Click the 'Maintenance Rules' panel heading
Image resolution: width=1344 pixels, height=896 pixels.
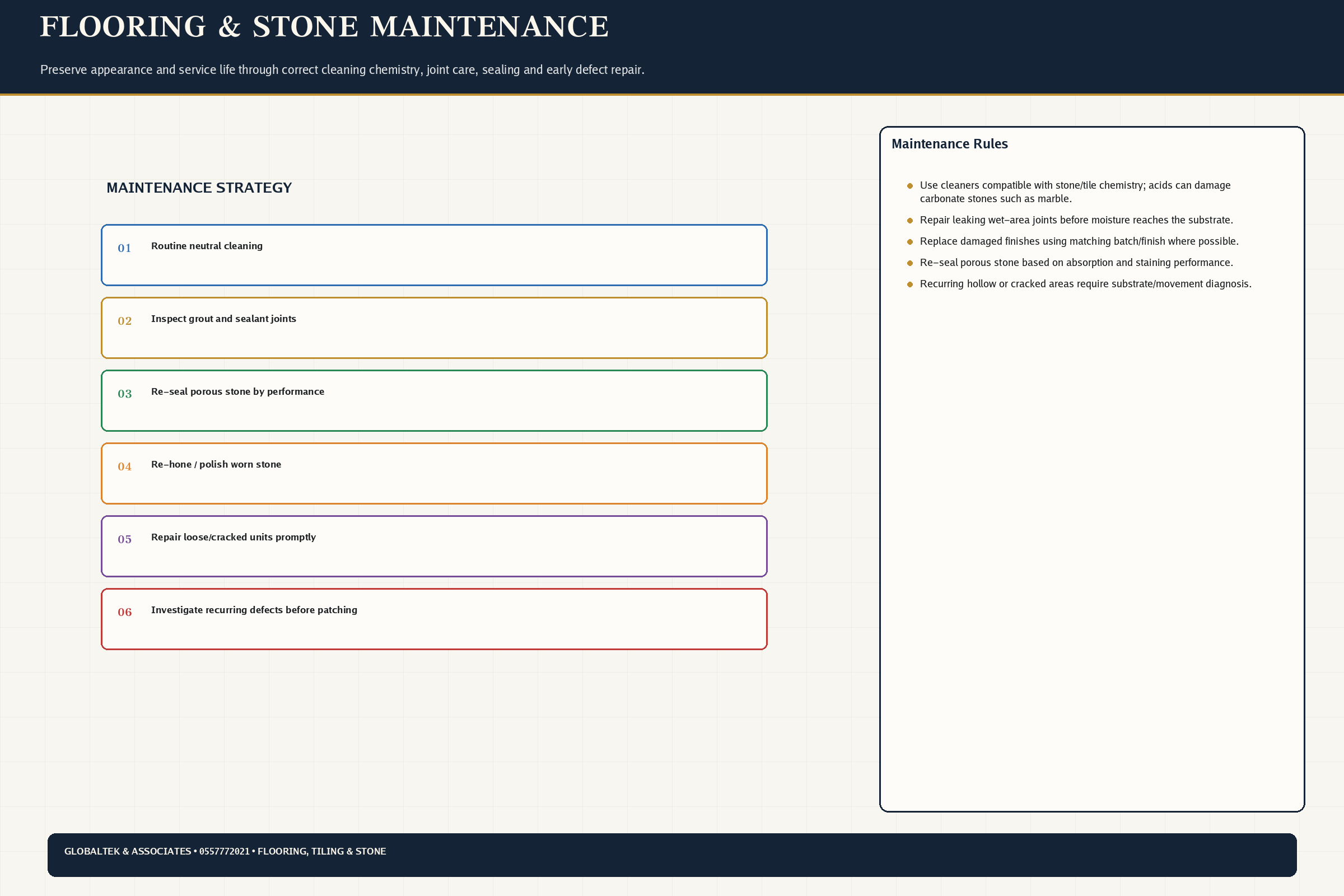pos(949,144)
